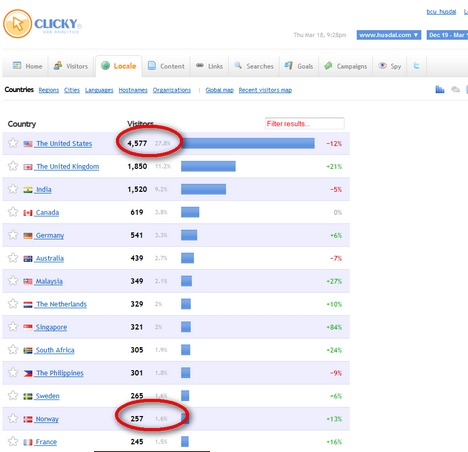Viewport: 468px width, 452px height.
Task: Open the www.husdal.com site dropdown
Action: point(389,35)
